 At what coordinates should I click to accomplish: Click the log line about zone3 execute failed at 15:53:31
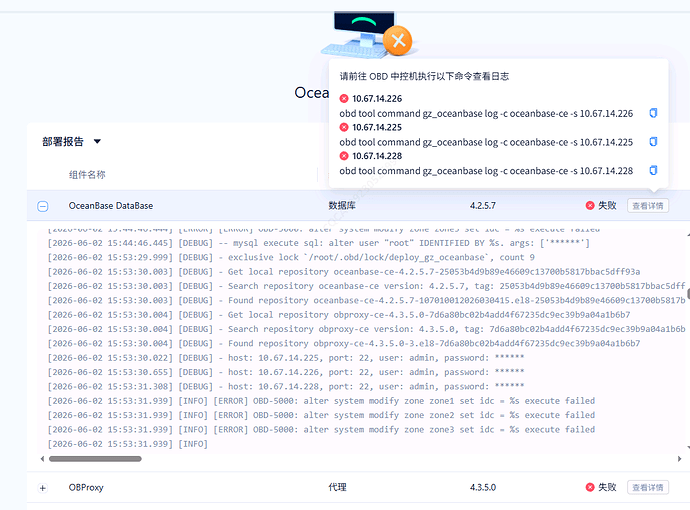(x=321, y=429)
